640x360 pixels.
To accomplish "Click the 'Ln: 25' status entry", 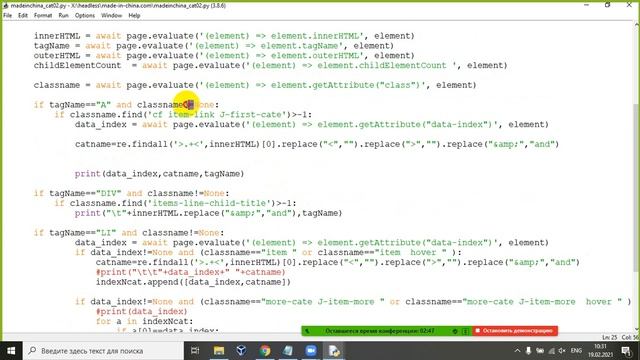I will coord(610,337).
